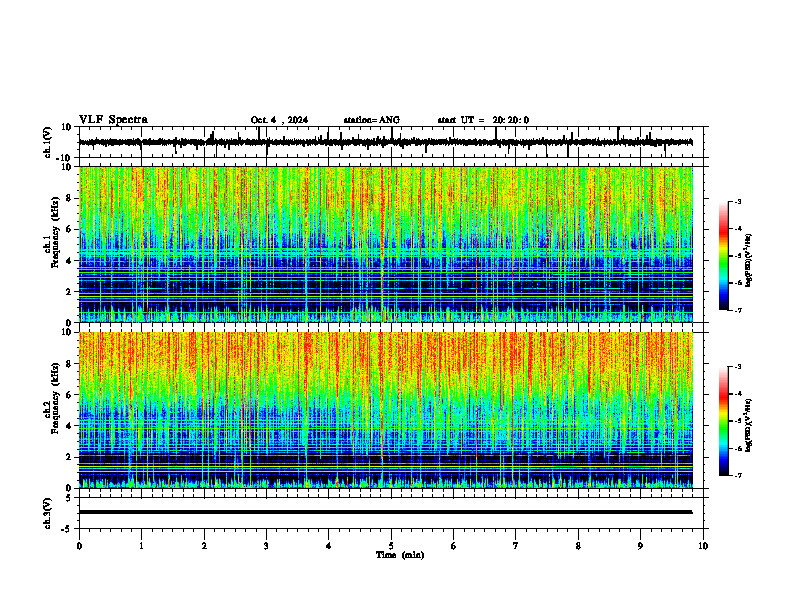Screen dimensions: 792x612
Task: Click the Time (min) axis label
Action: click(x=400, y=555)
